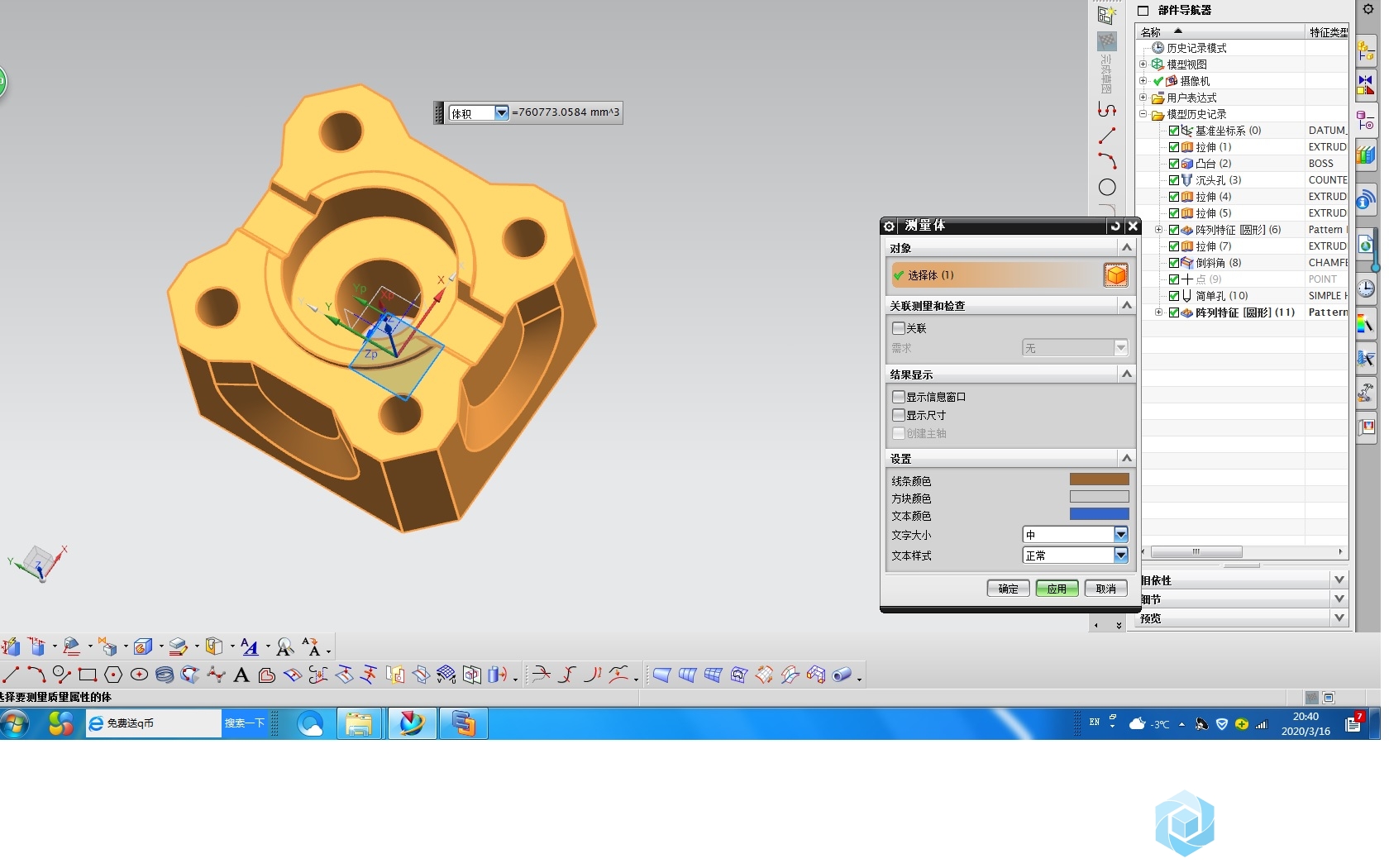Select the Helix curve tool
The image size is (1389, 868).
165,675
